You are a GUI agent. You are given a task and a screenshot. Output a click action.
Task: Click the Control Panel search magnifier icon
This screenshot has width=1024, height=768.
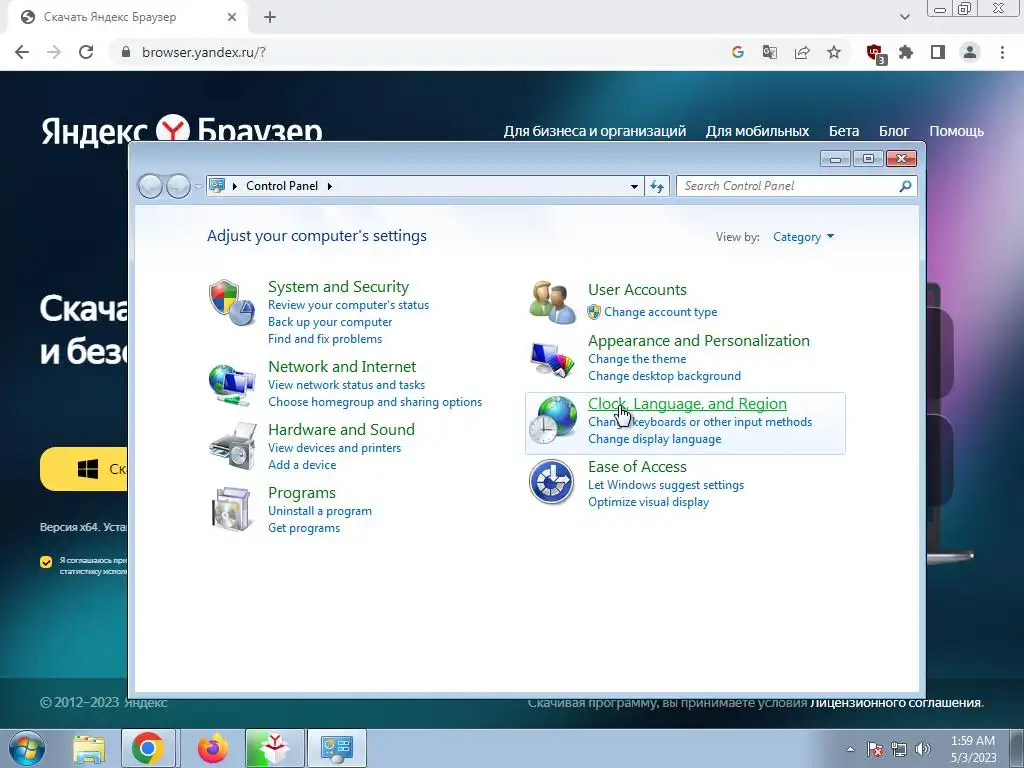click(905, 186)
